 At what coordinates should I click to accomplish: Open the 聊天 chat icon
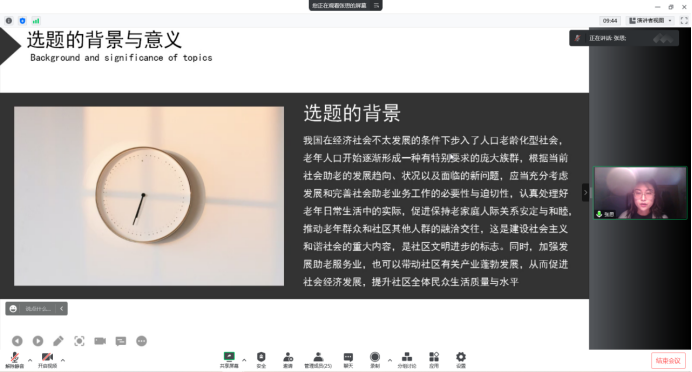348,360
